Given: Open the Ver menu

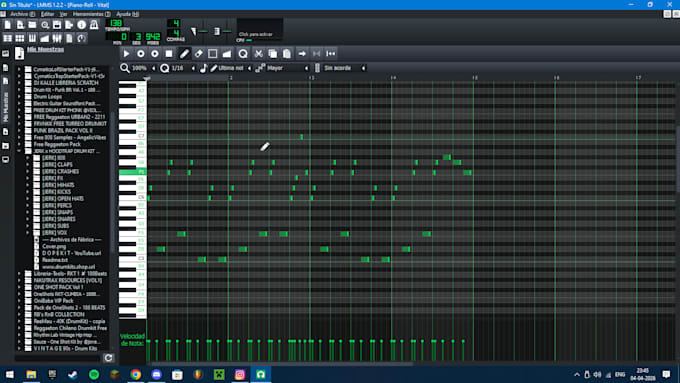Looking at the screenshot, I should click(x=63, y=14).
